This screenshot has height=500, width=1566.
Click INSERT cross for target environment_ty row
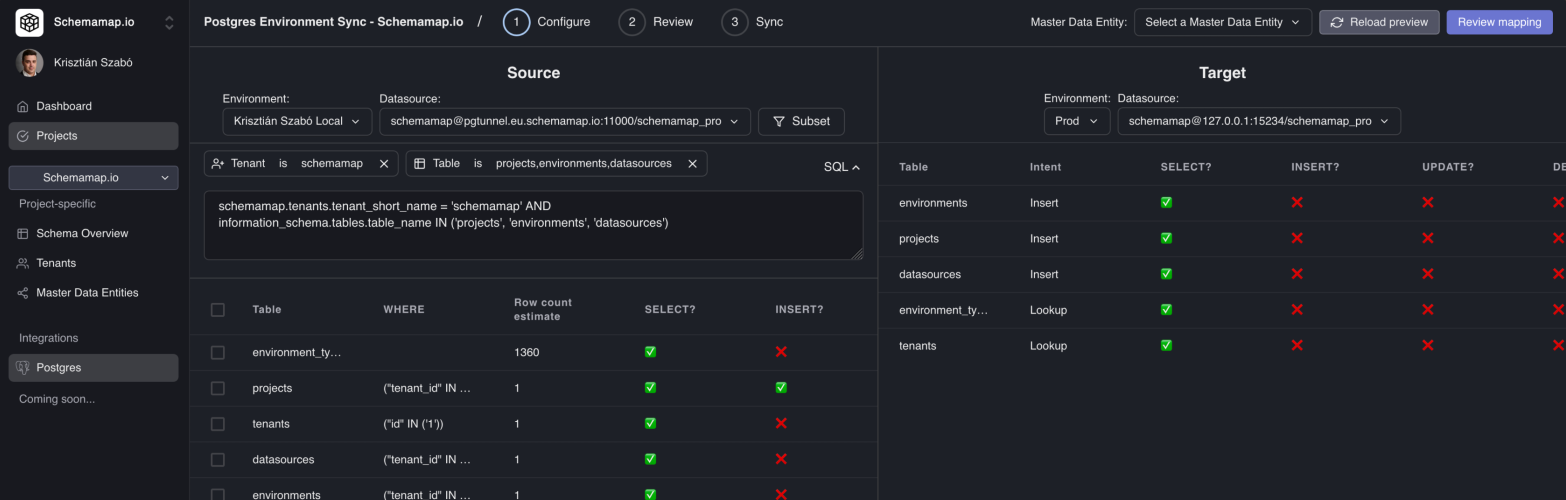pos(1297,310)
